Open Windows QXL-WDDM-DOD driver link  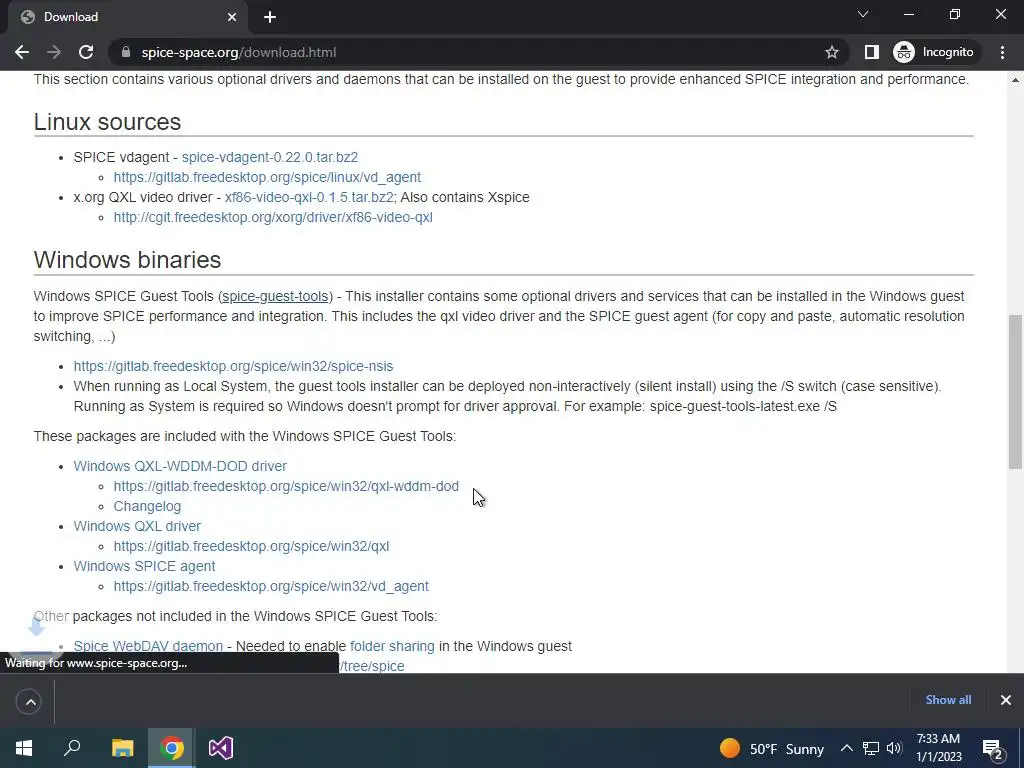[x=180, y=466]
